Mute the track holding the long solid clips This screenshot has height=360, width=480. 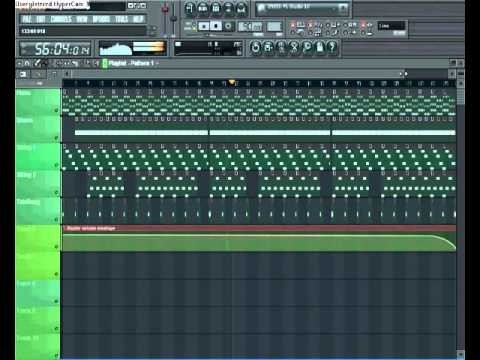(56, 138)
